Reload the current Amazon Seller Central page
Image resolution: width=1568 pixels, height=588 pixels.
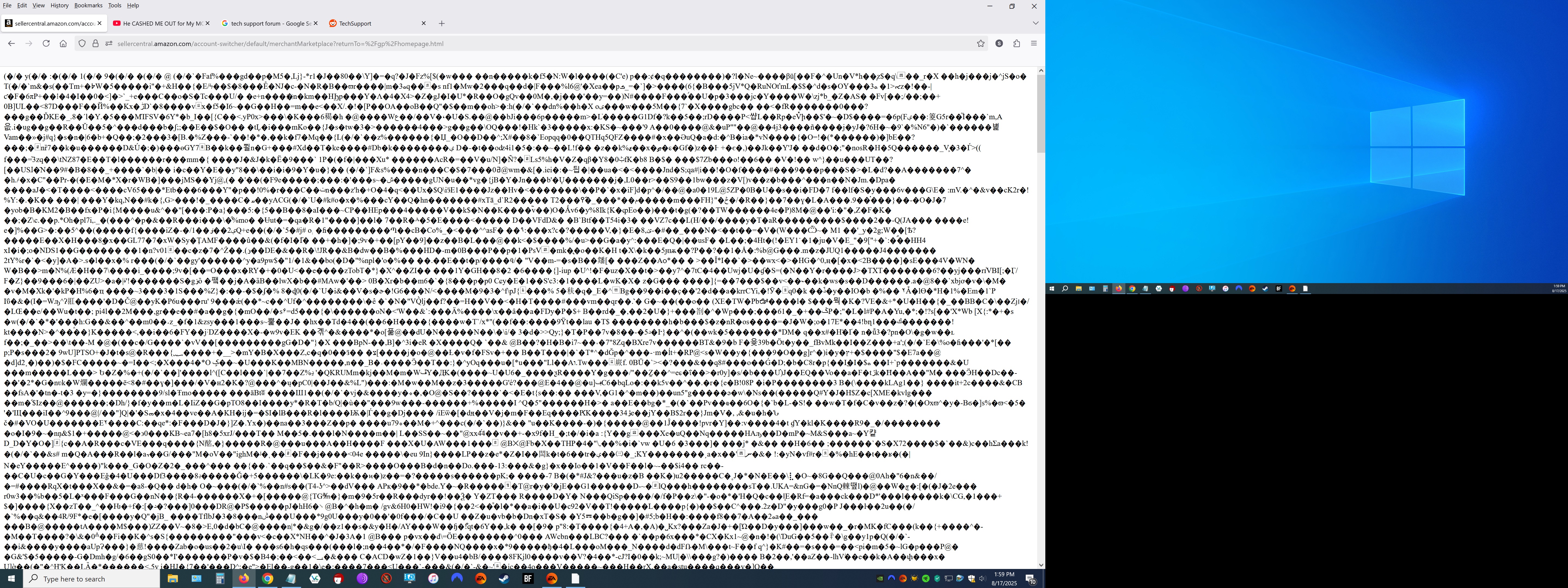(x=46, y=43)
